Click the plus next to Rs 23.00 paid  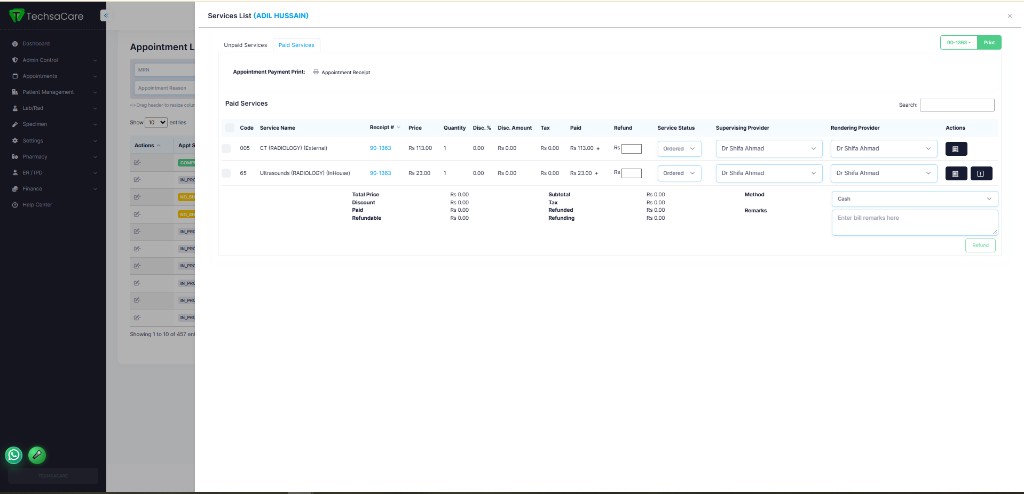tap(596, 174)
